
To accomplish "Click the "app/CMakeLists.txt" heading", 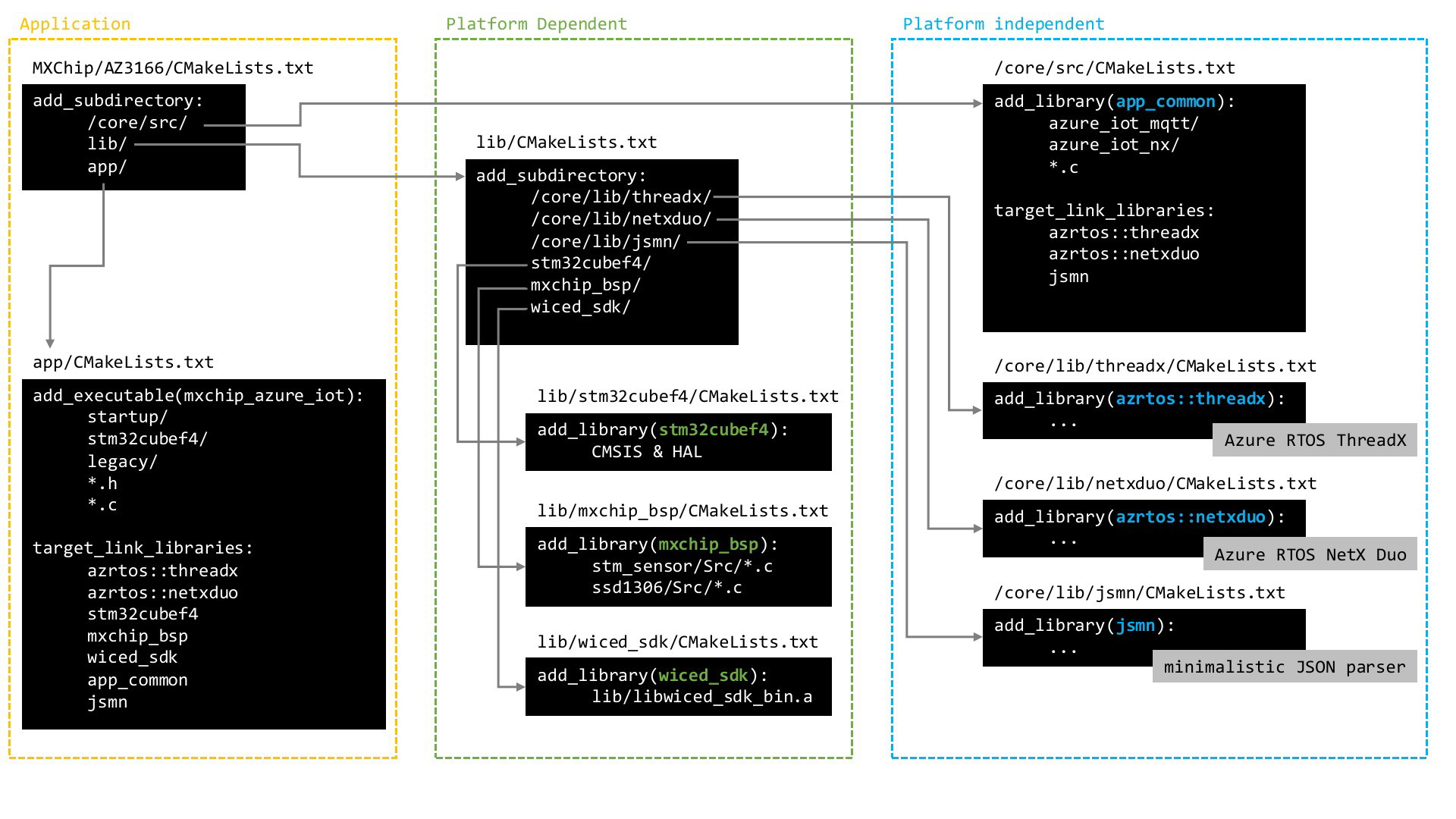I will coord(123,362).
